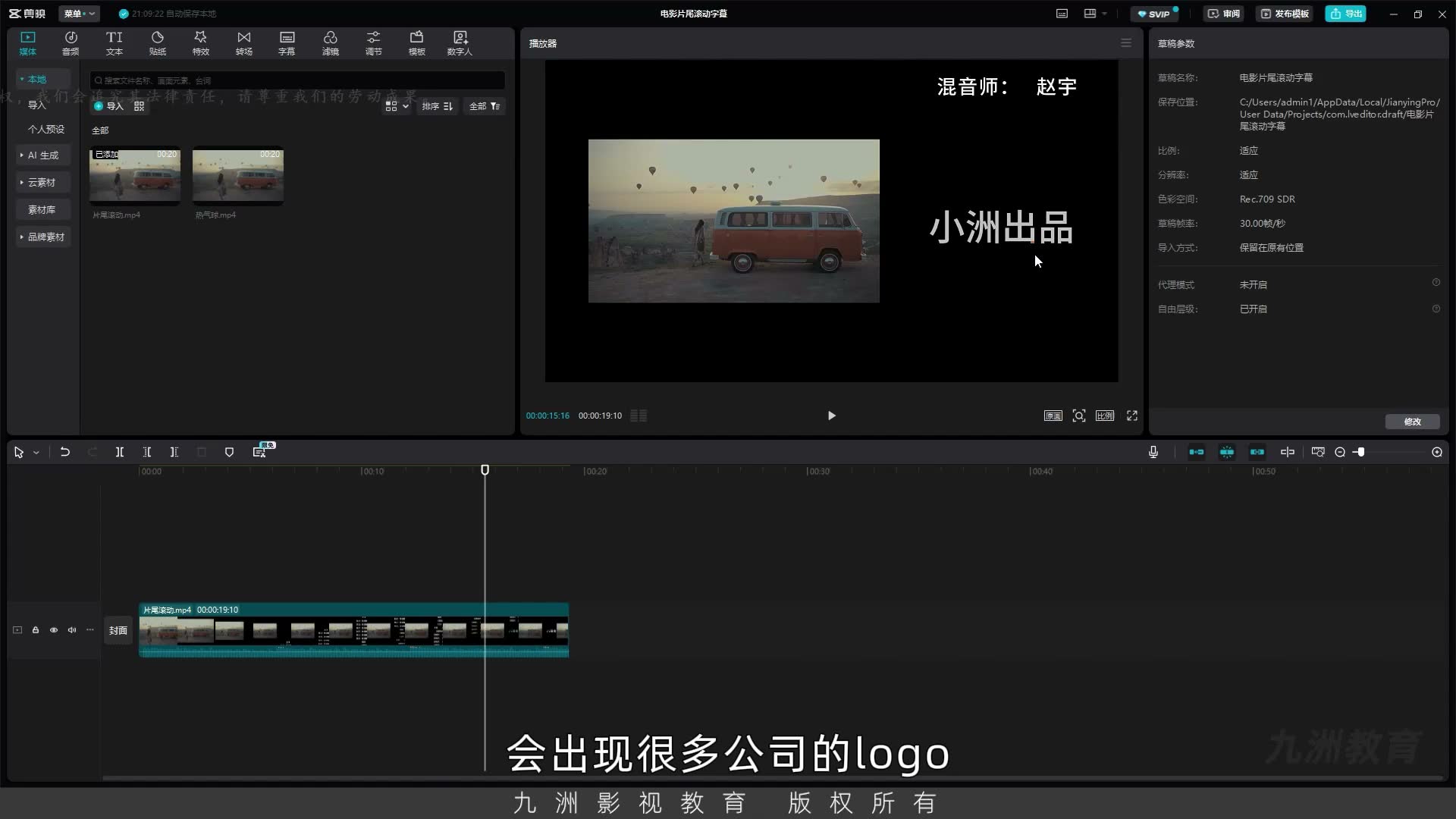The width and height of the screenshot is (1456, 819).
Task: Click the 封面 cover button on track
Action: 118,630
